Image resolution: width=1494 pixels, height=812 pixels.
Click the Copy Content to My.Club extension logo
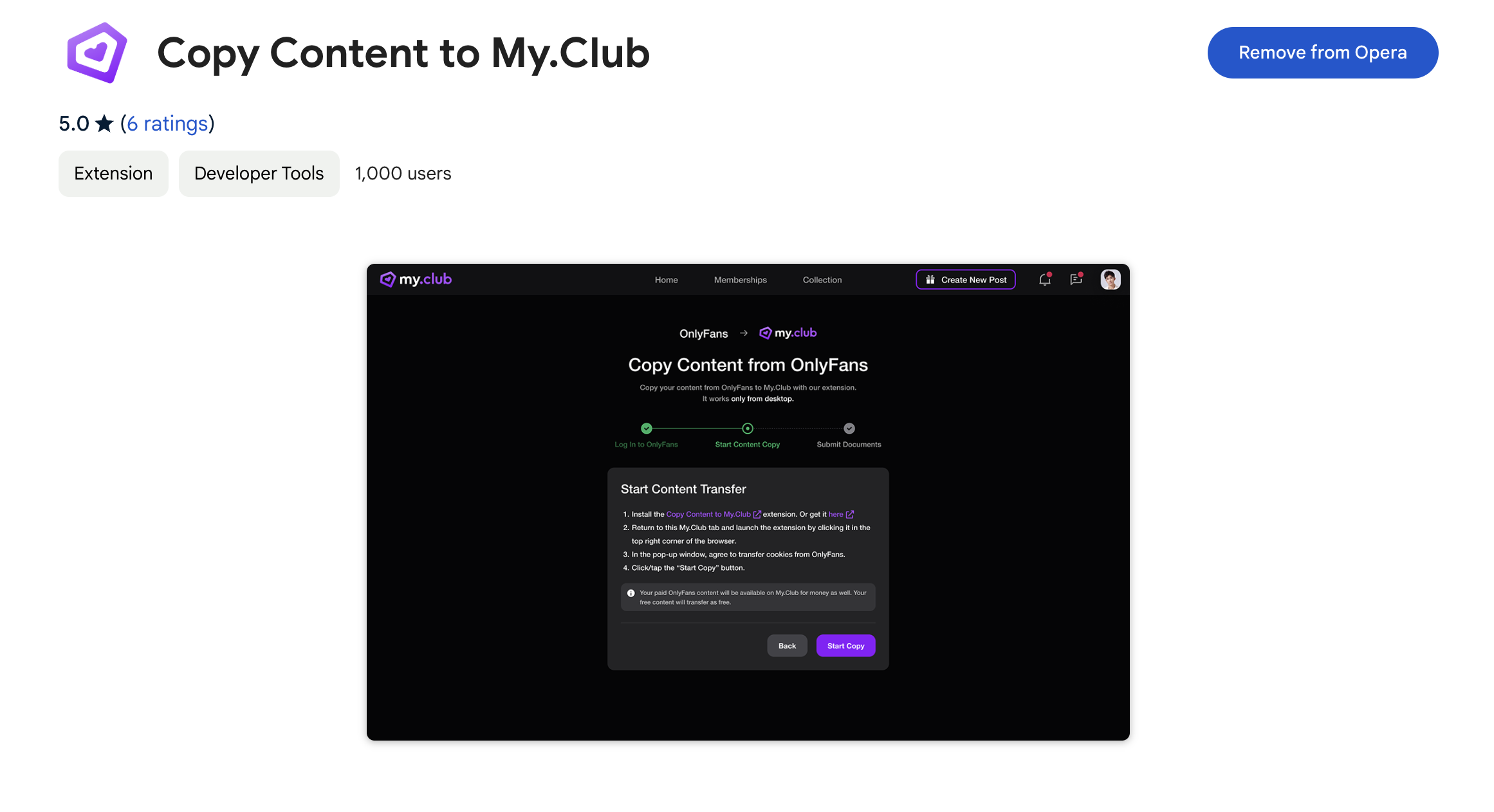click(x=96, y=52)
